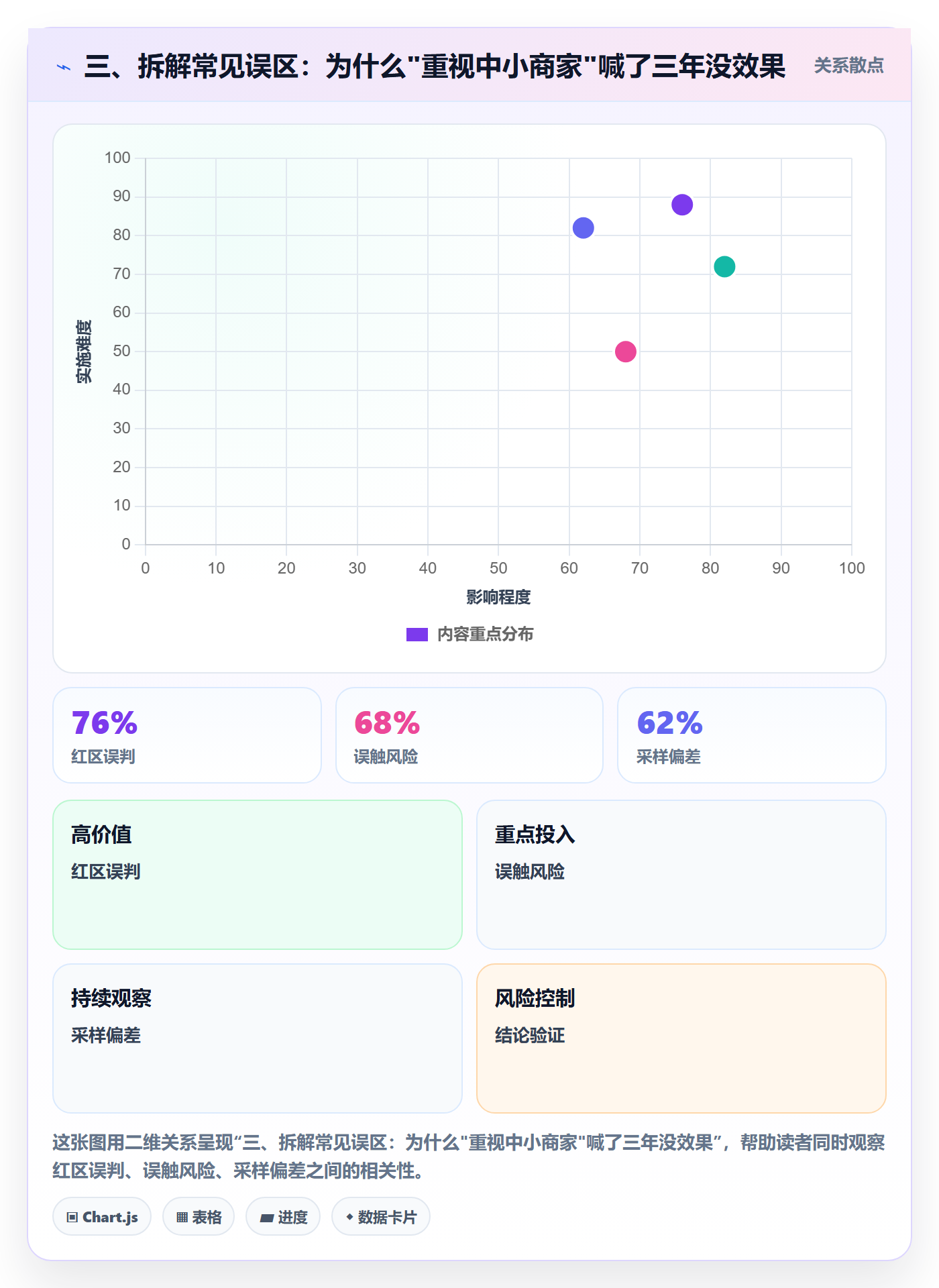Select the 76% 红区误判 stat card
Screen dimensions: 939x1288
tap(187, 735)
